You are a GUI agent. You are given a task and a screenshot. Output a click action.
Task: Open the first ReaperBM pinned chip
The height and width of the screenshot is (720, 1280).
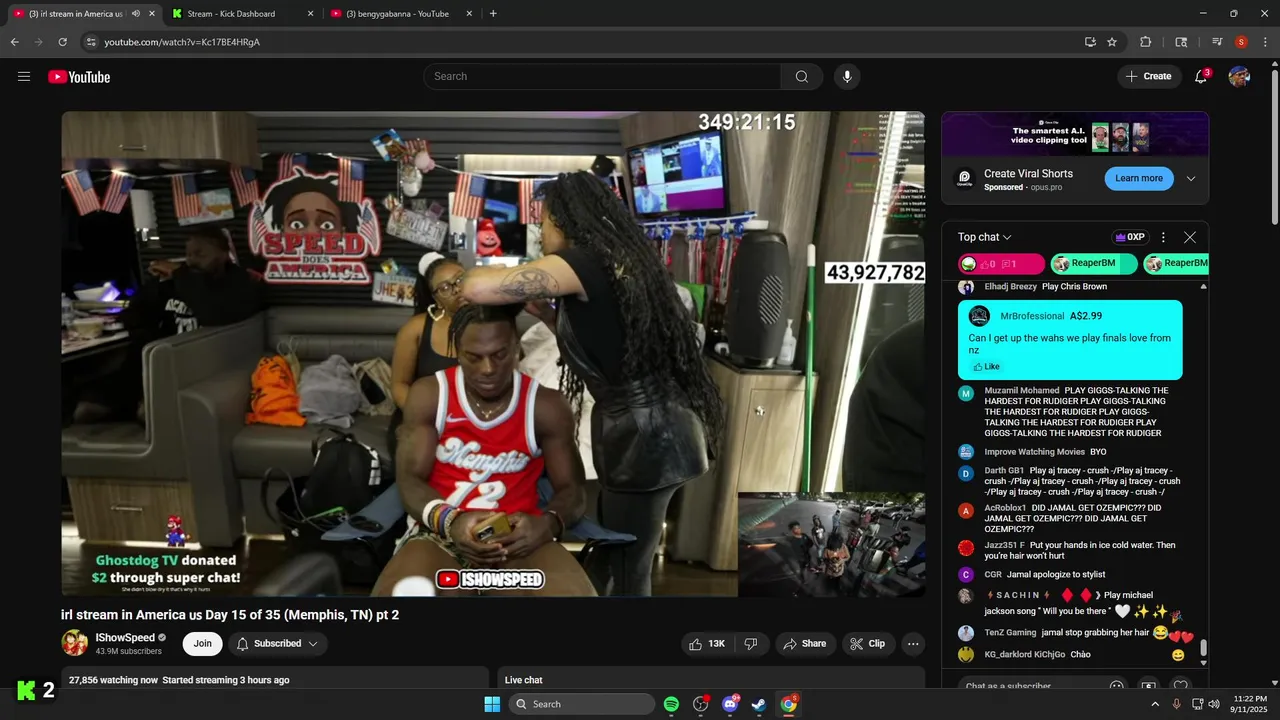[1093, 264]
